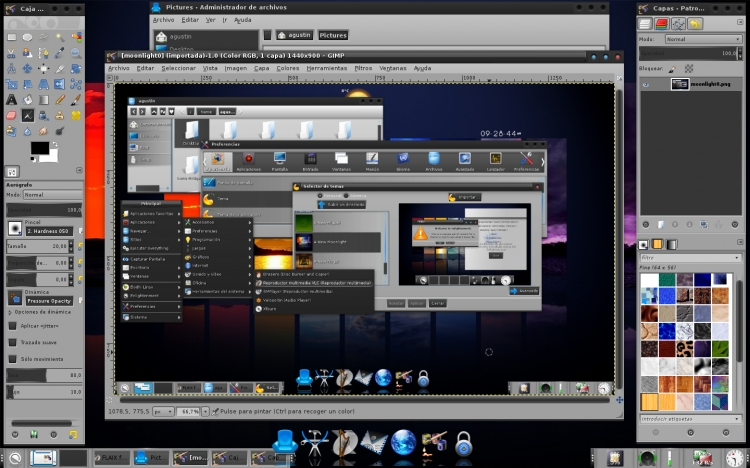Open the Colores menu
Screen dimensions: 750x468
click(287, 68)
